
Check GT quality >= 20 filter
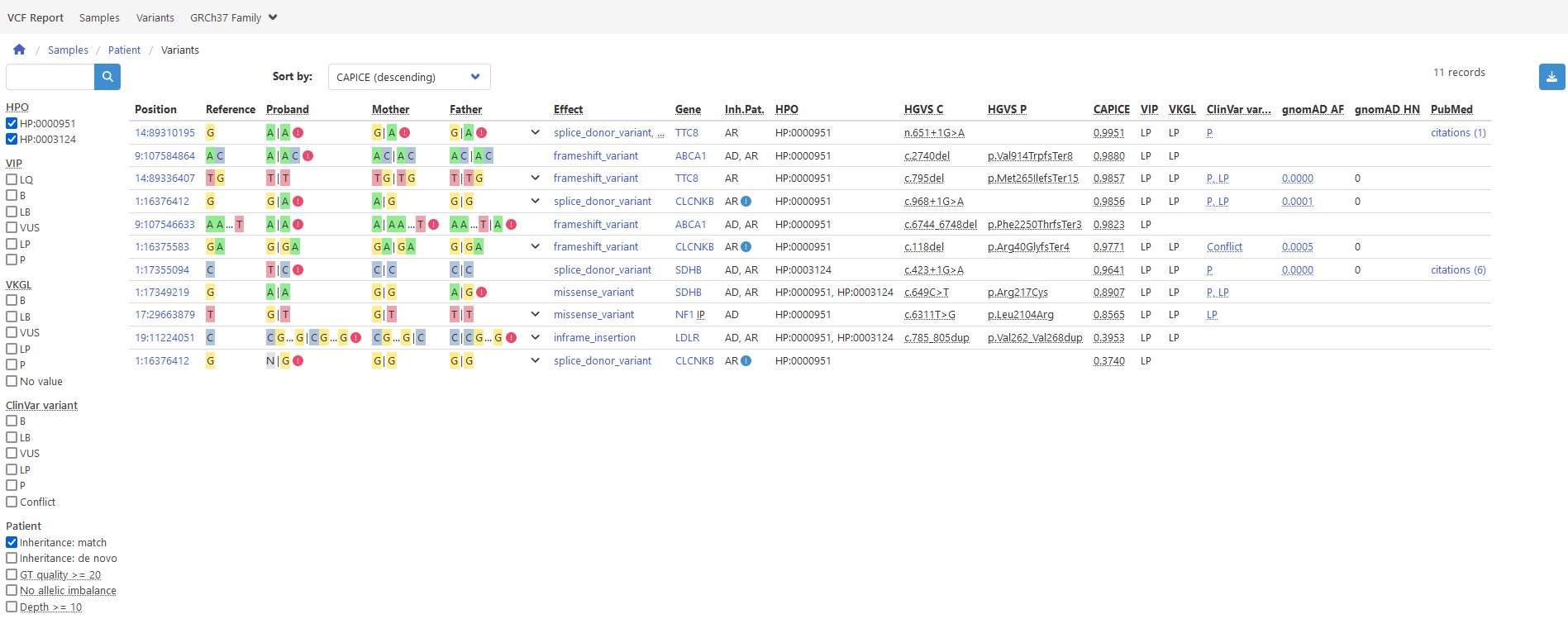(12, 574)
